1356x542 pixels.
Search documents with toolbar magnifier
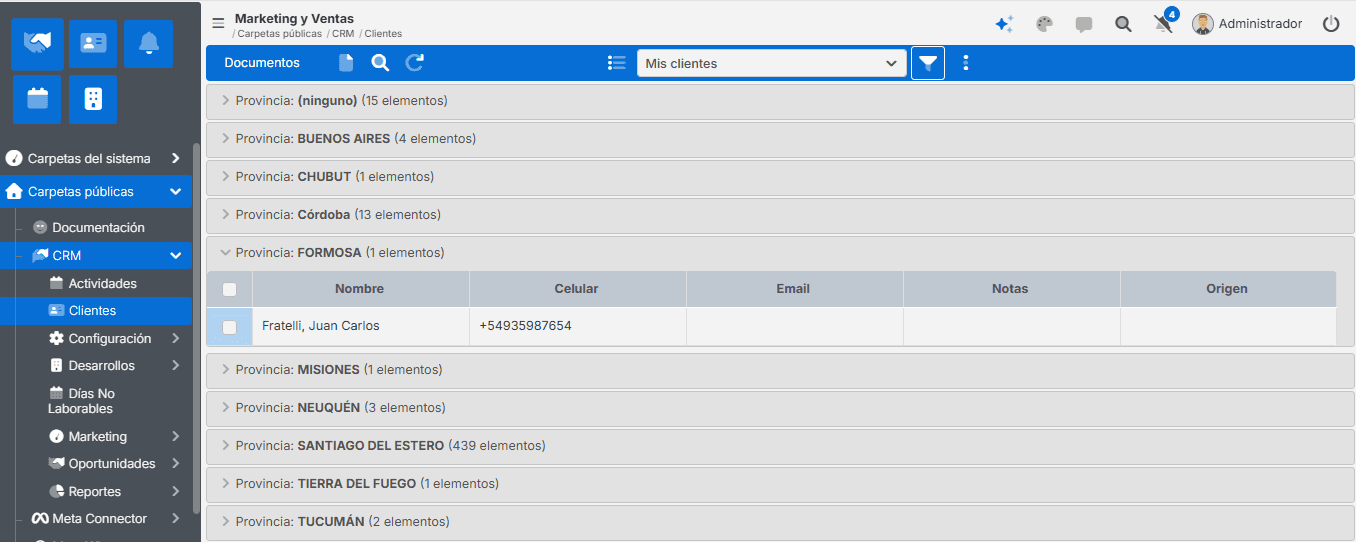380,63
